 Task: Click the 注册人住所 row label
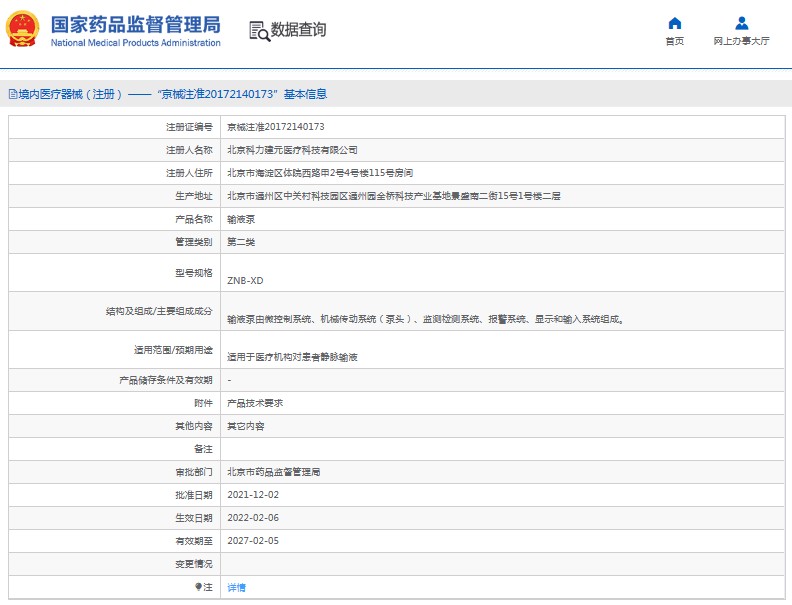tap(189, 173)
